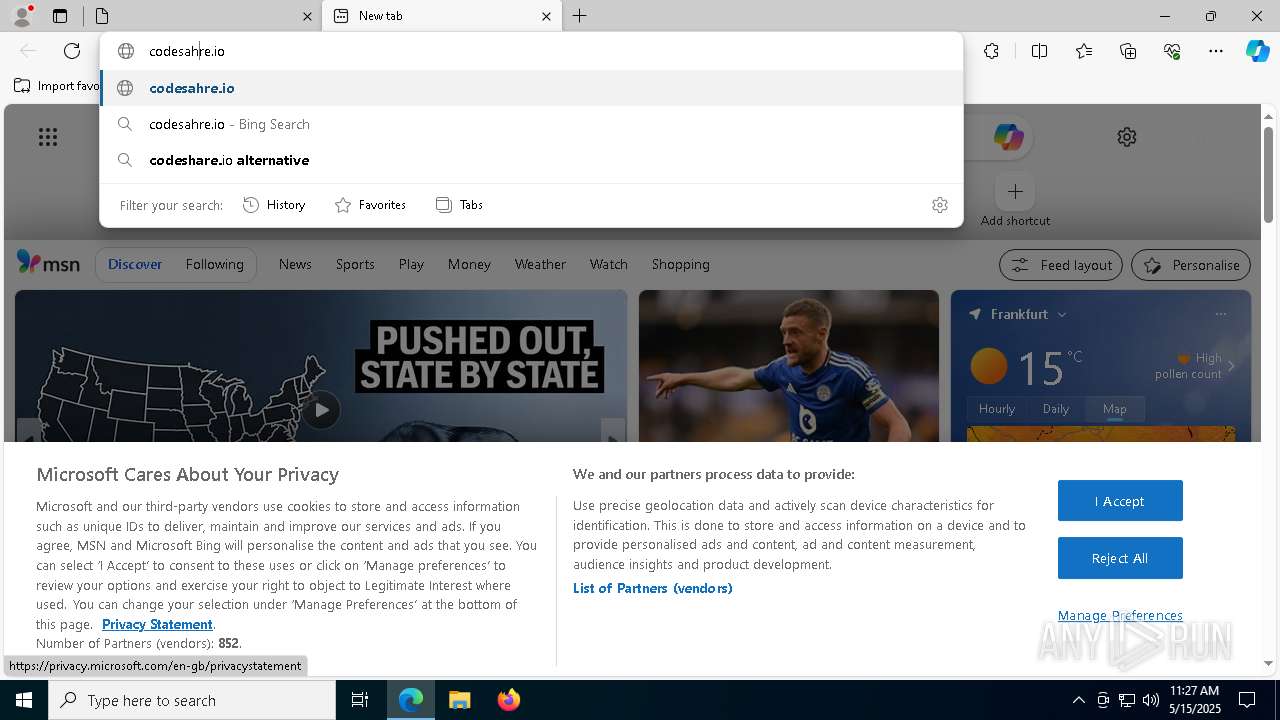Close the first blank tab
Screen dimensions: 1280x720
[307, 16]
